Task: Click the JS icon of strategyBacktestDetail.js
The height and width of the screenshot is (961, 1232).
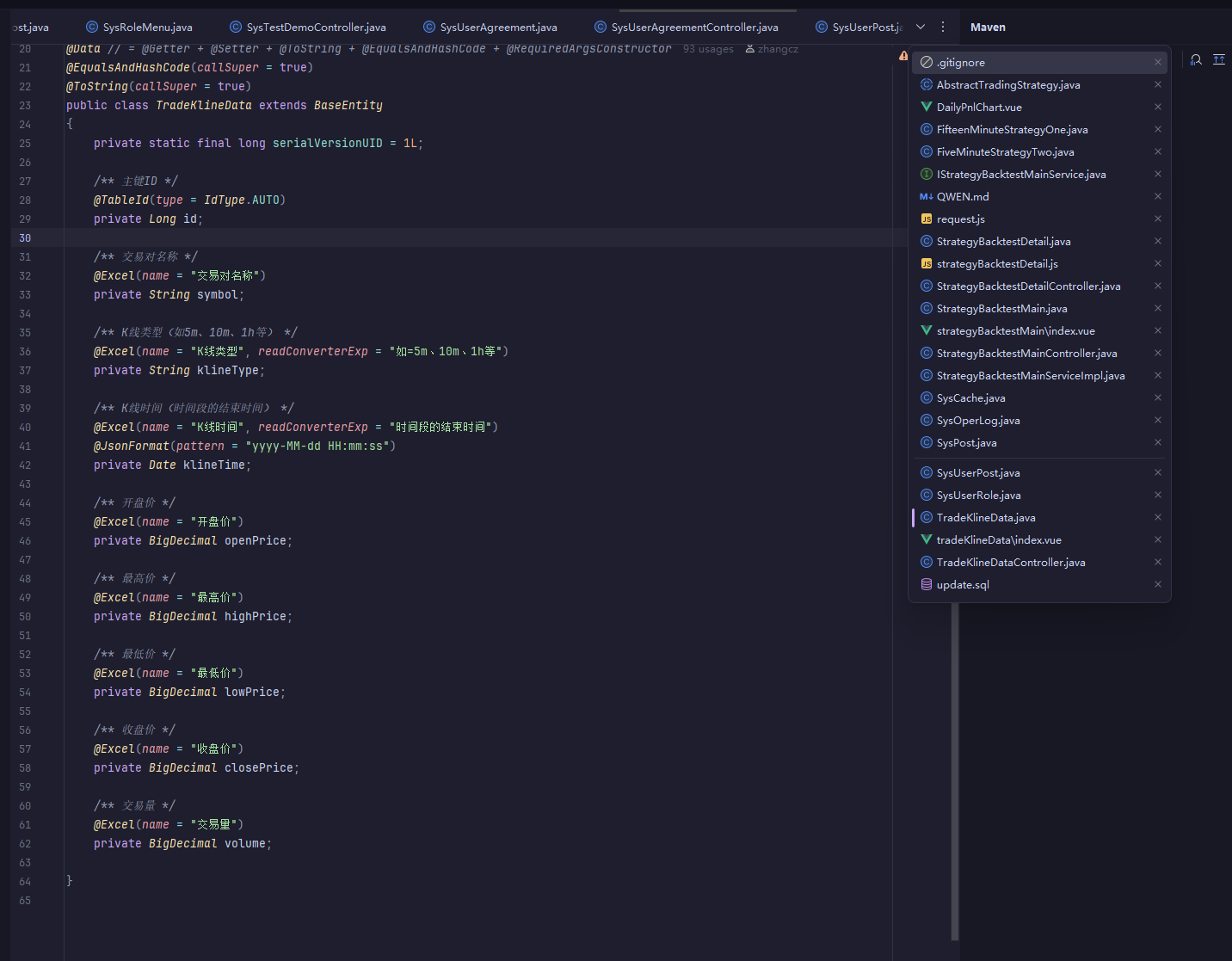Action: tap(927, 264)
